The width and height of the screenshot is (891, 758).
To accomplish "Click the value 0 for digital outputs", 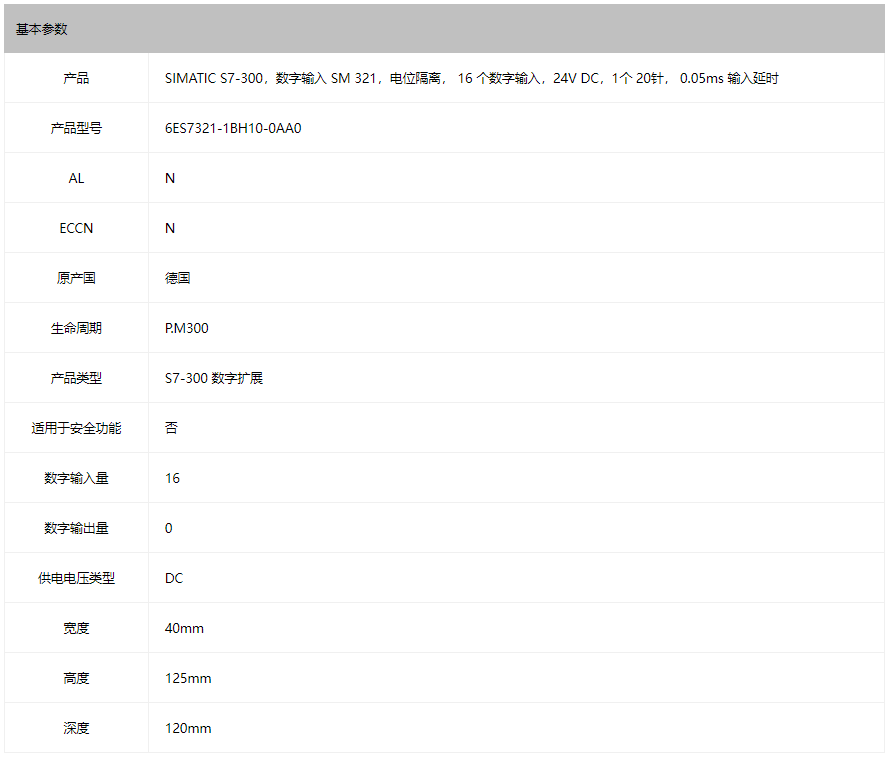I will click(x=169, y=528).
